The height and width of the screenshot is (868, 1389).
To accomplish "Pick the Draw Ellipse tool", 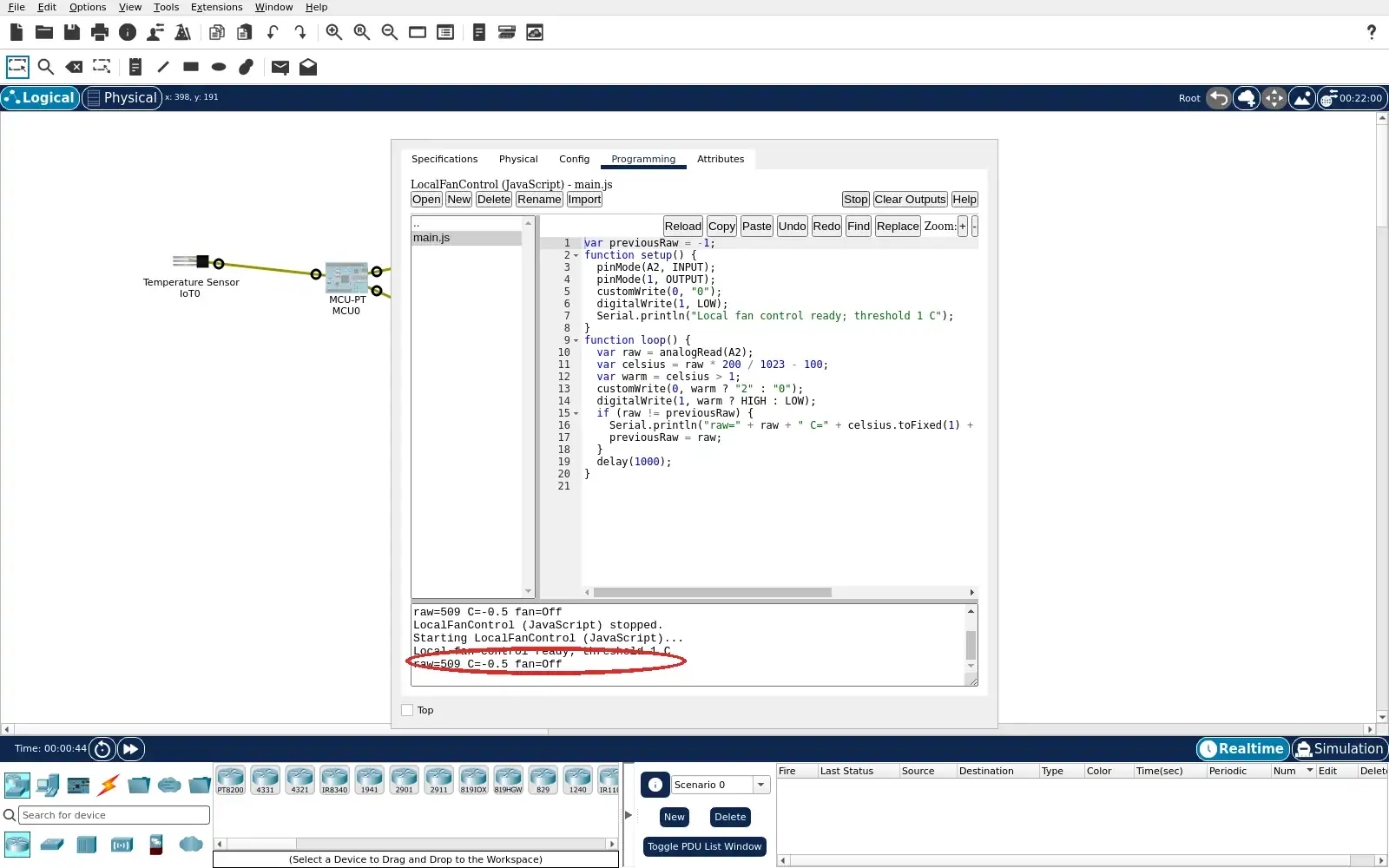I will pos(219,67).
